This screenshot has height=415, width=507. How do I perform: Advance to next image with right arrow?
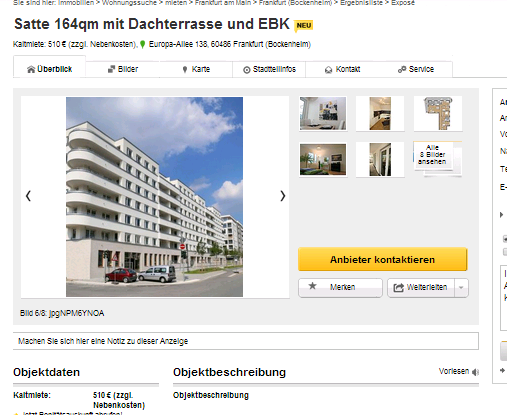pyautogui.click(x=283, y=196)
